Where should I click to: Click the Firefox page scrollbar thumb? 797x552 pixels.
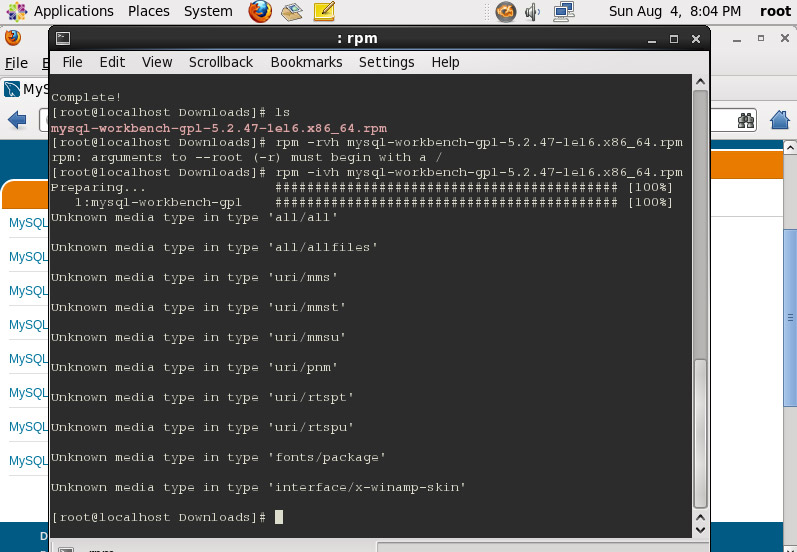790,316
